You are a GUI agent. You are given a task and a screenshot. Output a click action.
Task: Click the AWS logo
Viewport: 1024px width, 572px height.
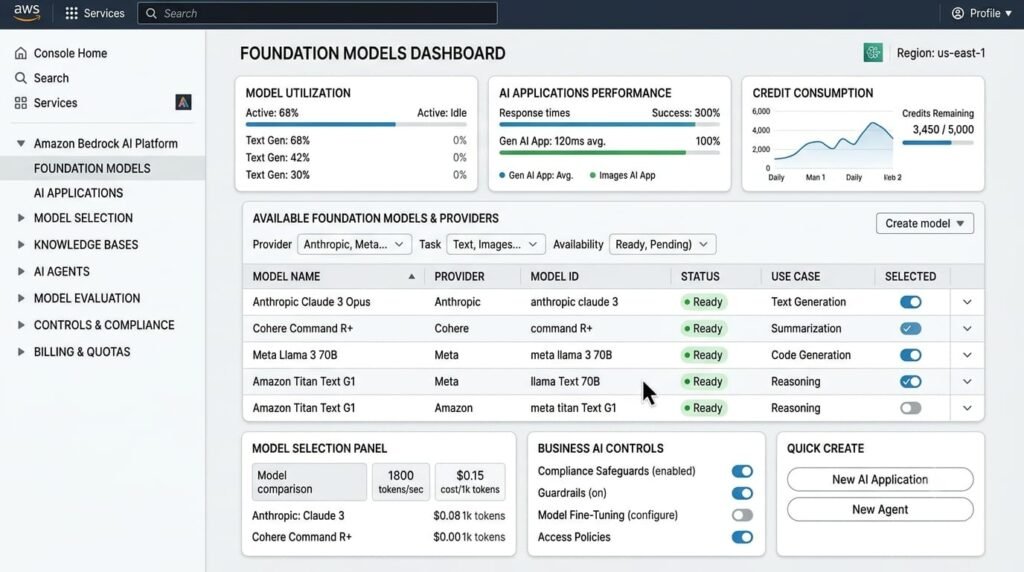(x=27, y=13)
